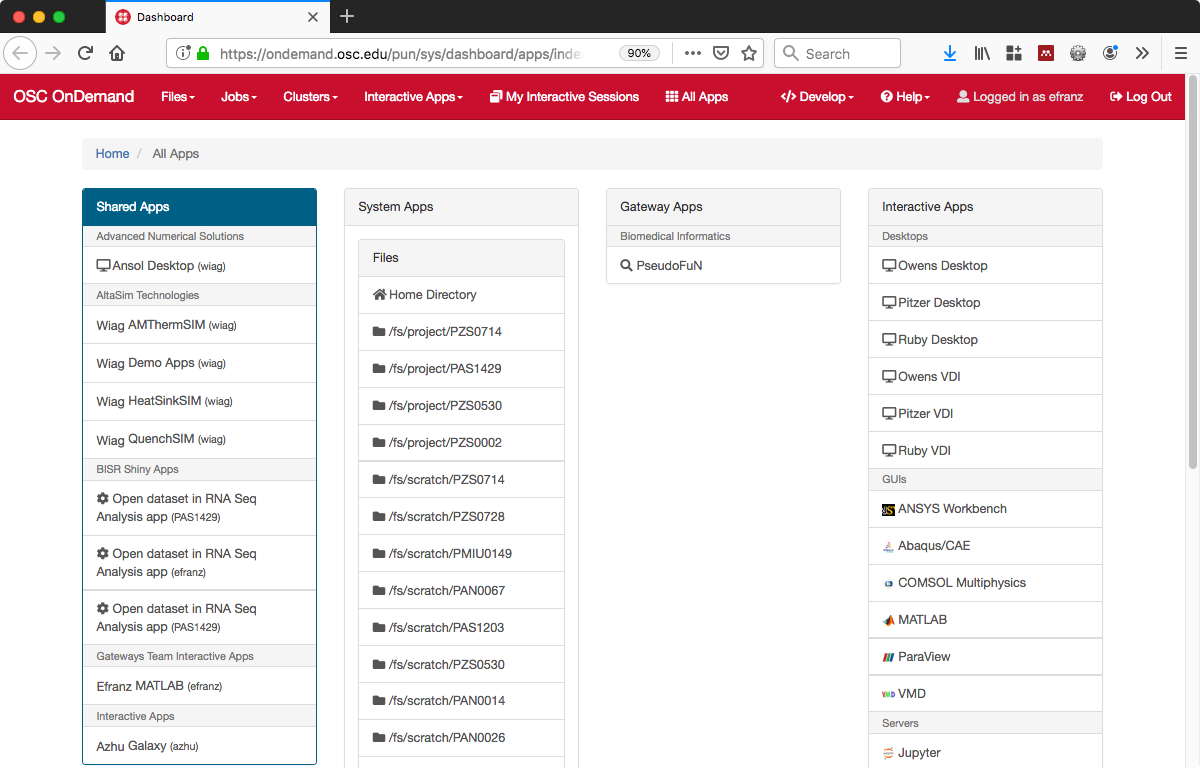Click the gear icon for efranz RNA Seq app
This screenshot has width=1200, height=768.
[x=101, y=553]
